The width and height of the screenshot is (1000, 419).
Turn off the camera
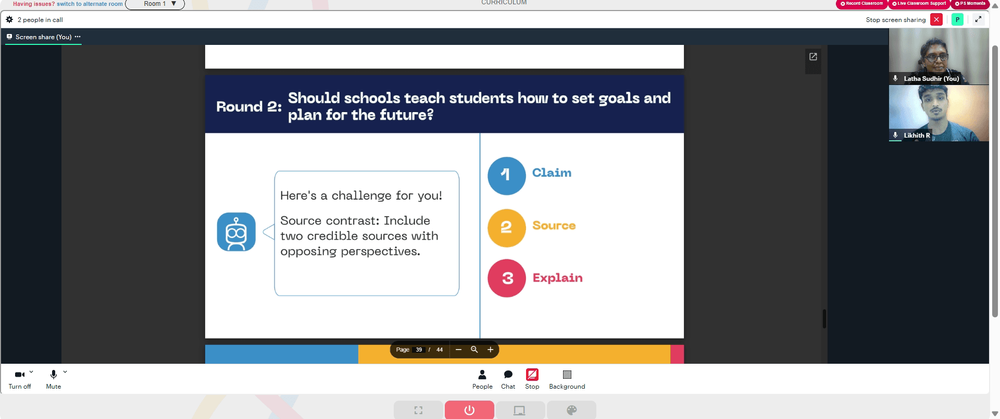pyautogui.click(x=19, y=379)
